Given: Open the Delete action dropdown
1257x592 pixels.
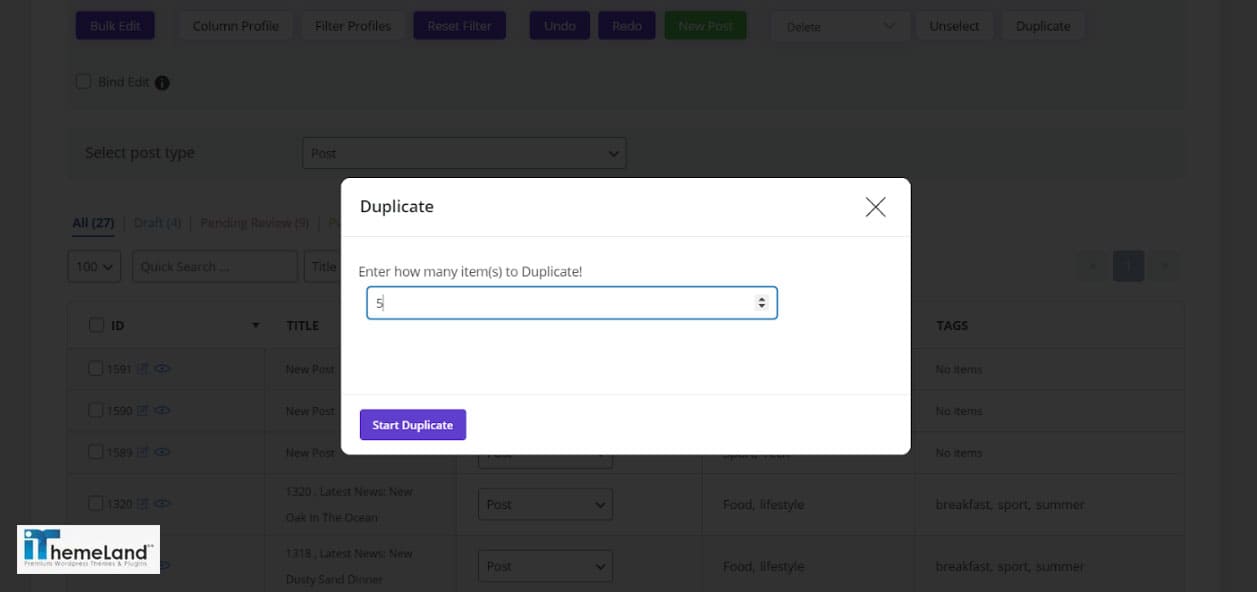Looking at the screenshot, I should pos(838,25).
